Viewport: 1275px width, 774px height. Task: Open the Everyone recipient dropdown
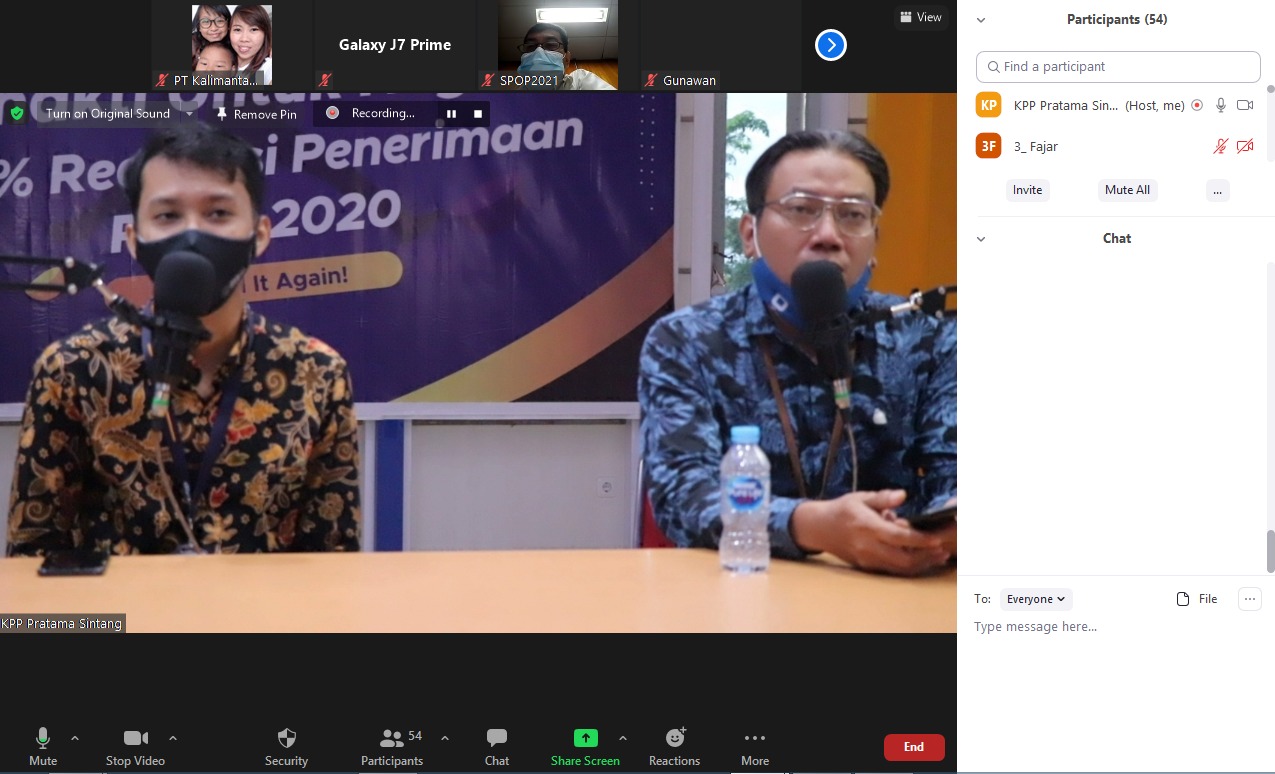(1036, 599)
